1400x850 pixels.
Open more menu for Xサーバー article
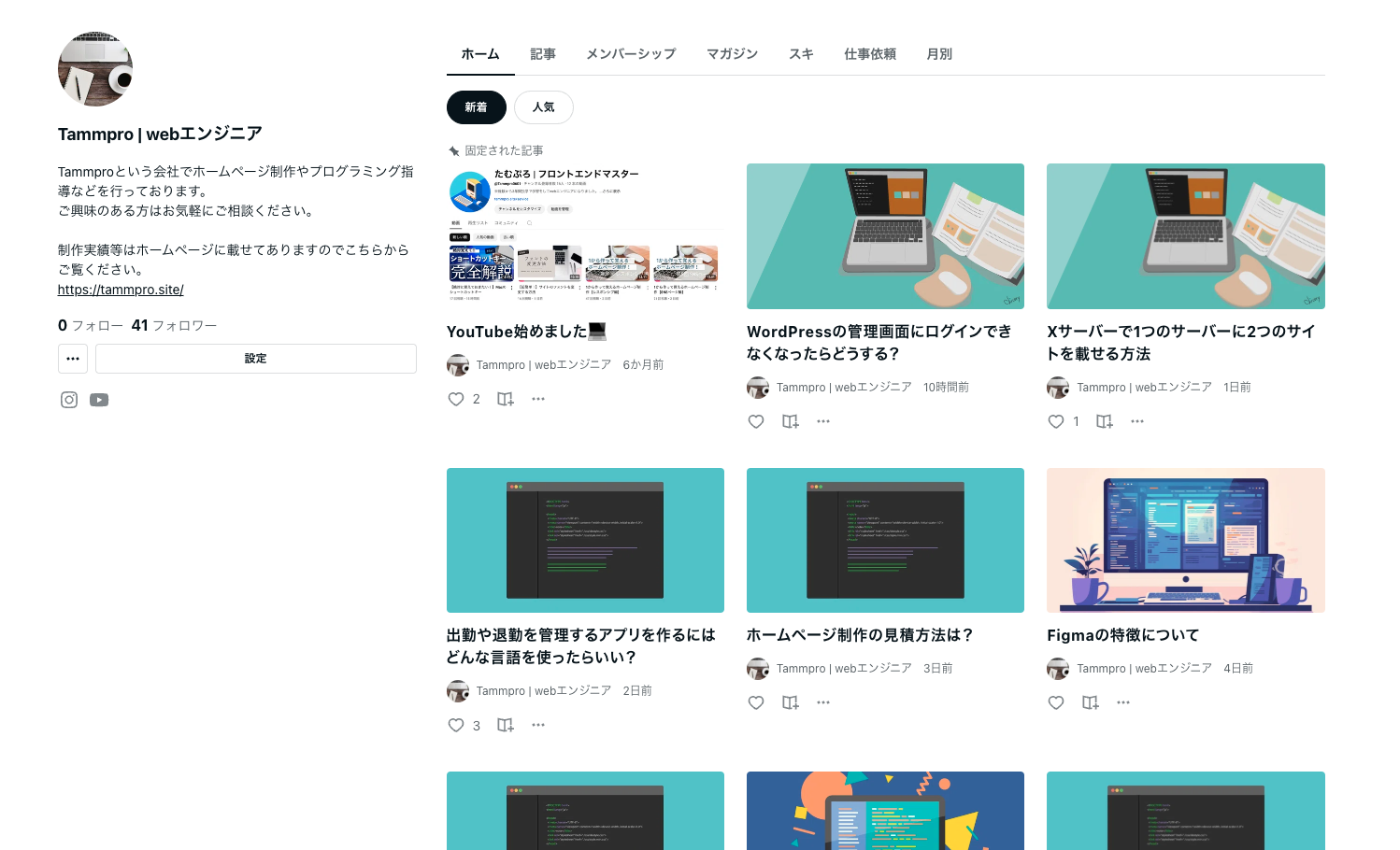pyautogui.click(x=1137, y=421)
